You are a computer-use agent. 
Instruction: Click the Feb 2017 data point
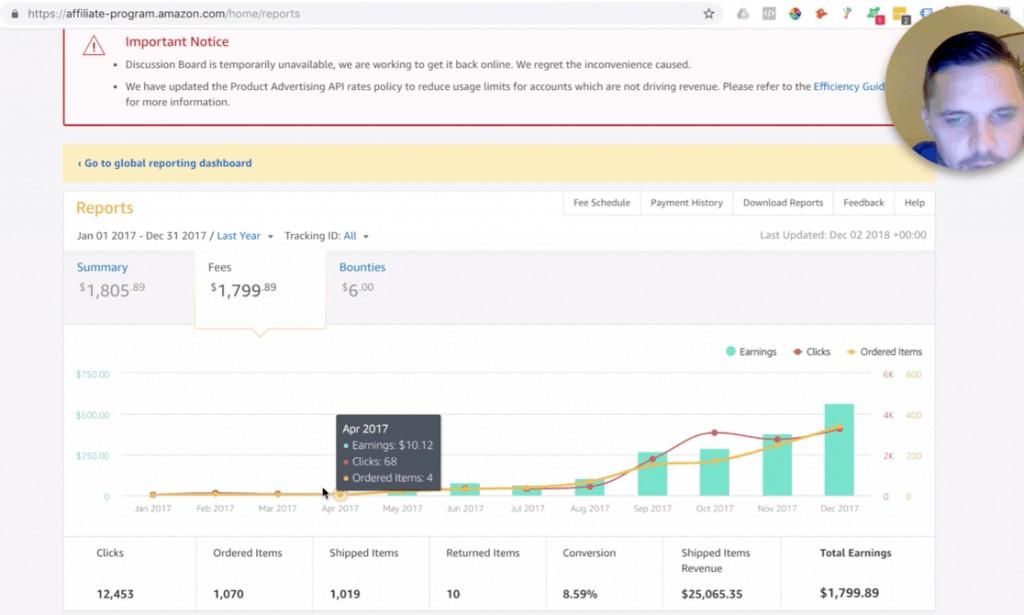tap(215, 494)
